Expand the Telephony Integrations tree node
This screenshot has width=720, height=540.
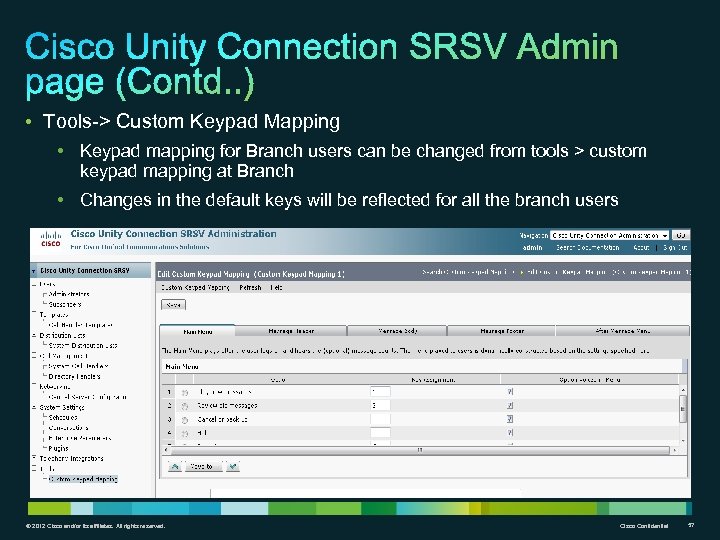click(34, 458)
